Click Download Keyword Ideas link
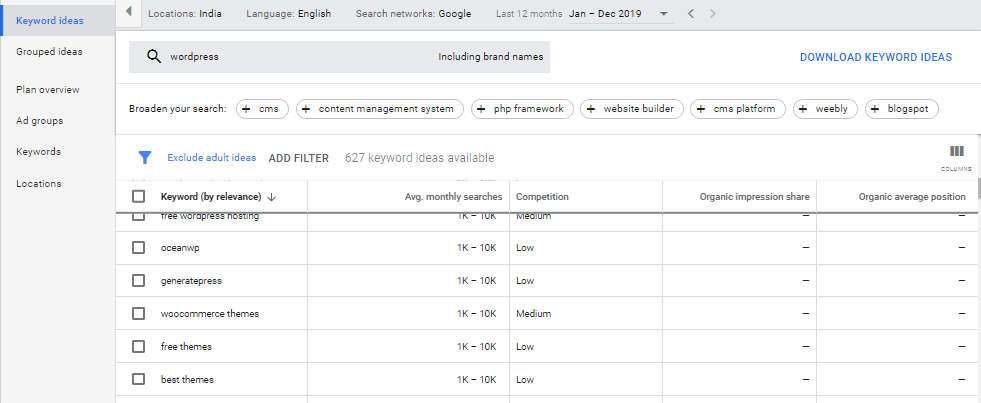 pyautogui.click(x=876, y=57)
